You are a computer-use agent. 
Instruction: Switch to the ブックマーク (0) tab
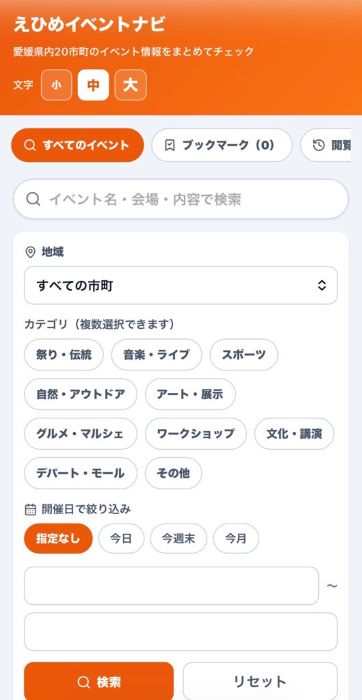click(x=222, y=145)
